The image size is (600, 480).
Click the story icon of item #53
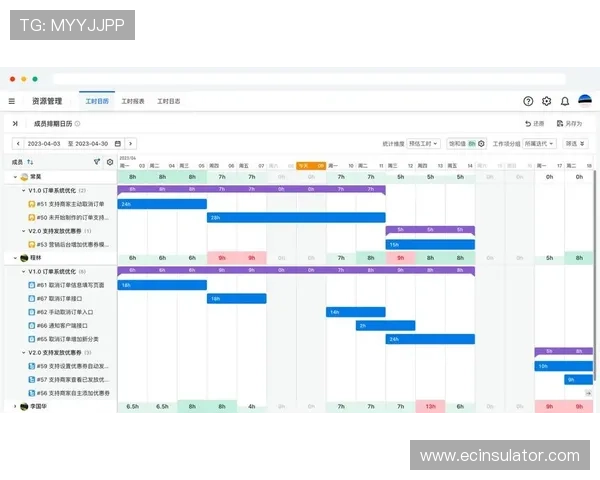pos(32,245)
